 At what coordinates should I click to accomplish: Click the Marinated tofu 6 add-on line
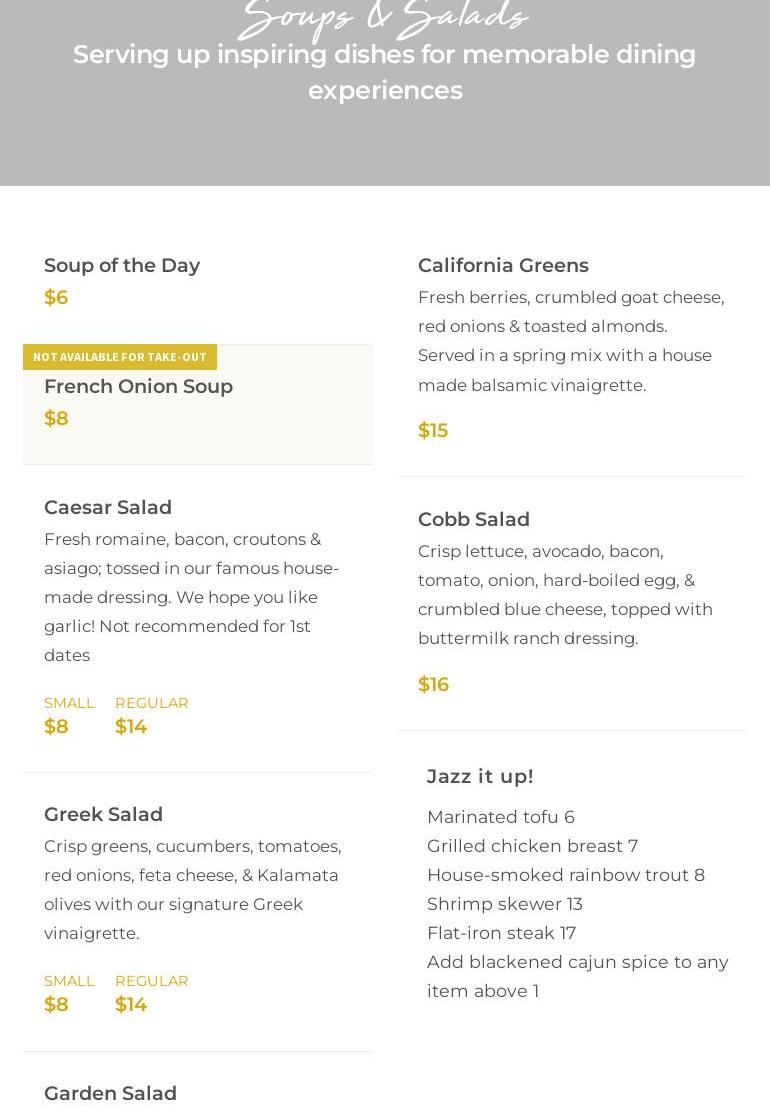point(500,817)
